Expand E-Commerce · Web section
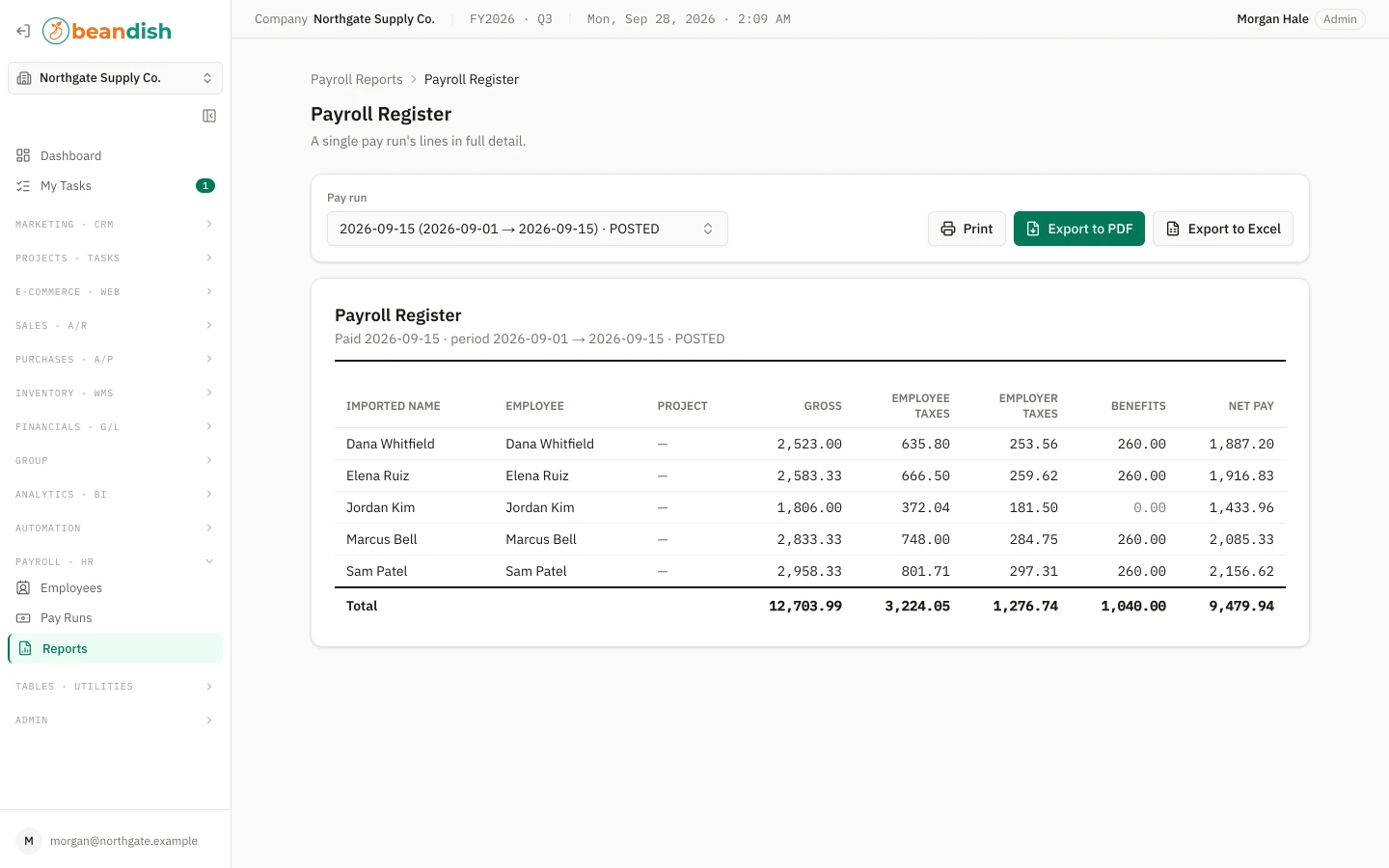The width and height of the screenshot is (1389, 868). point(115,291)
